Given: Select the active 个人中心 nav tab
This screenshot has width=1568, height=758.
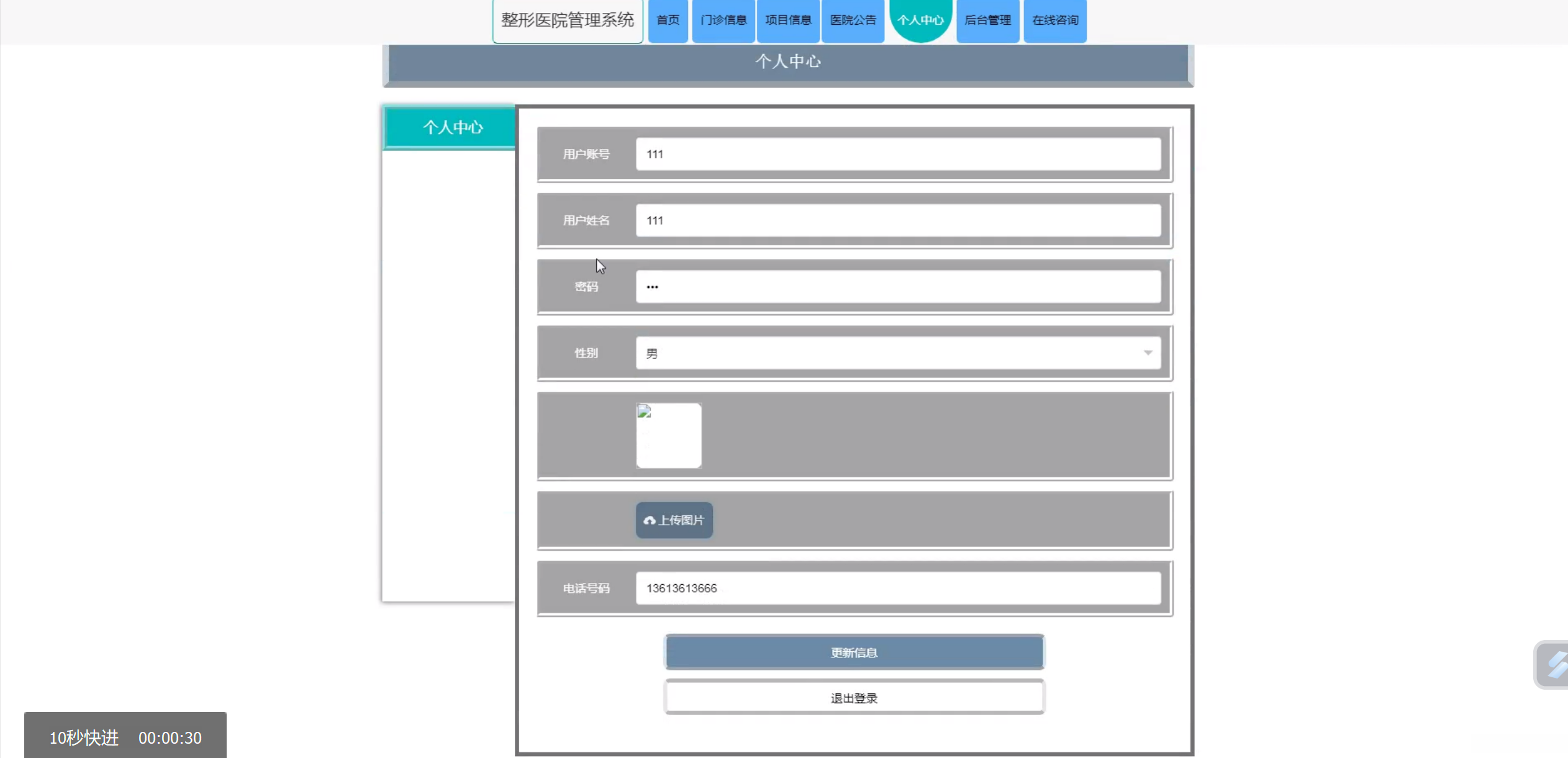Looking at the screenshot, I should click(920, 20).
